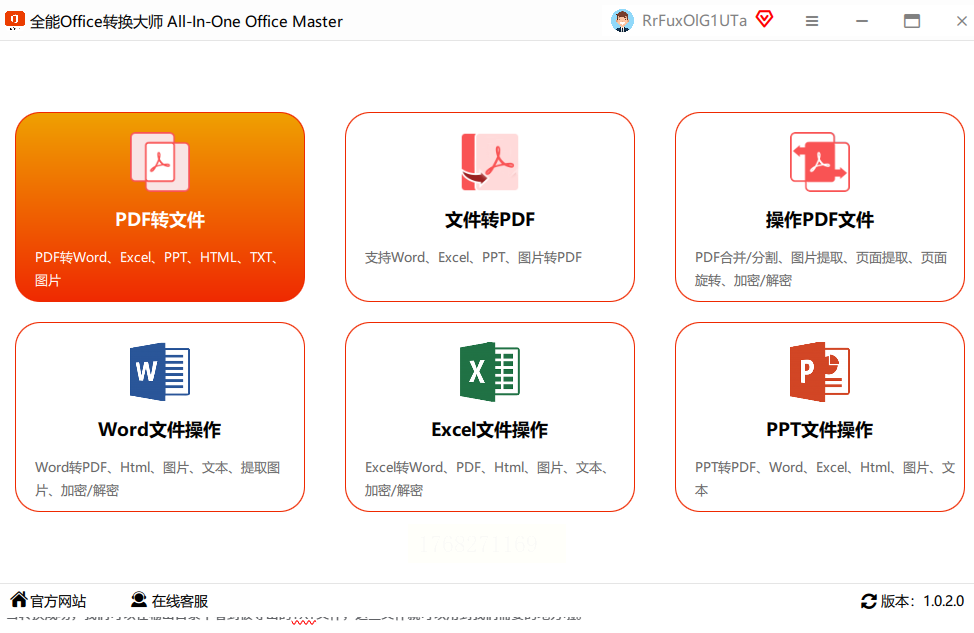
Task: Open the Excel文件操作 title
Action: coord(489,430)
